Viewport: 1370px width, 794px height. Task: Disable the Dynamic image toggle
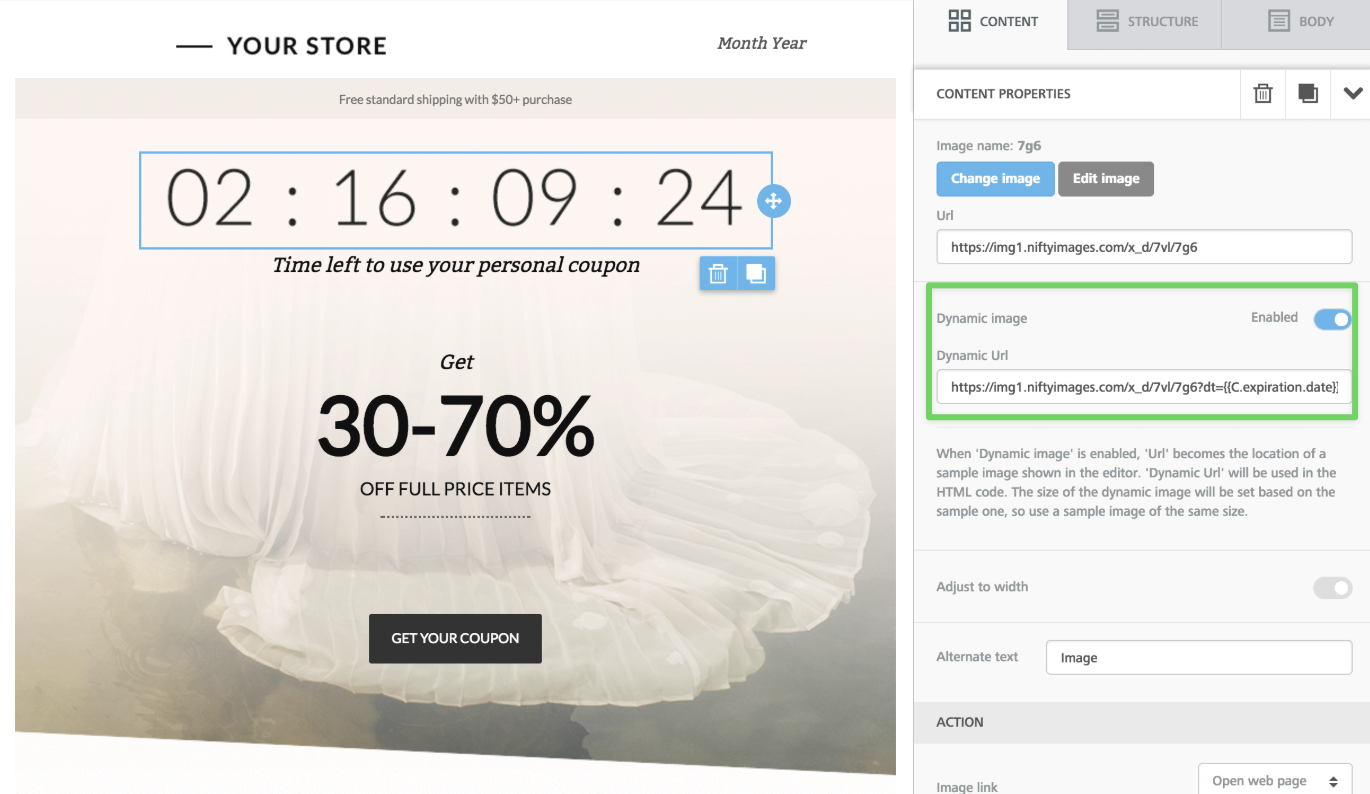click(x=1332, y=319)
